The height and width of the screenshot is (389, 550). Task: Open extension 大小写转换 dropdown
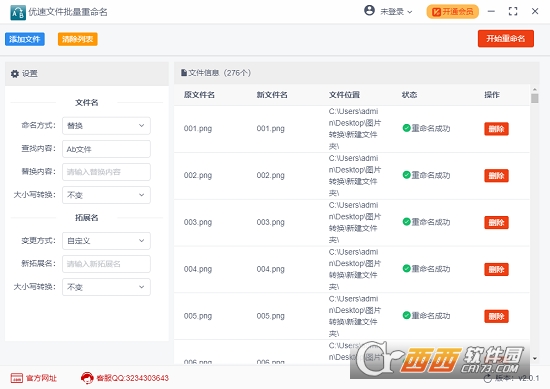click(x=106, y=287)
